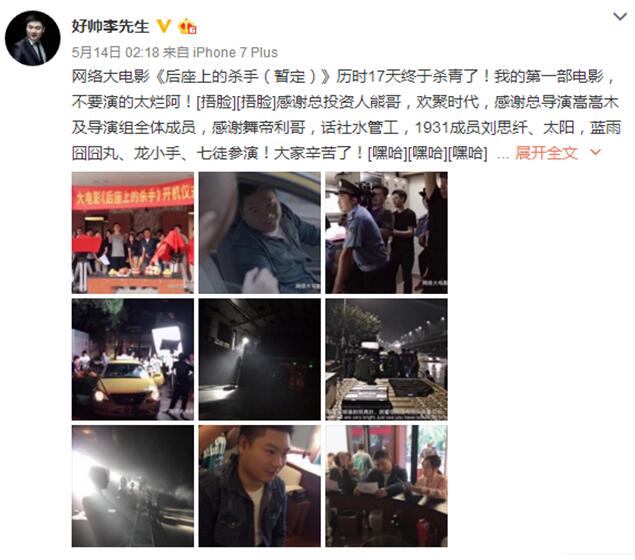Viewport: 635px width, 560px height.
Task: Click the last 嘿哈 emoticon in the text
Action: [x=468, y=153]
